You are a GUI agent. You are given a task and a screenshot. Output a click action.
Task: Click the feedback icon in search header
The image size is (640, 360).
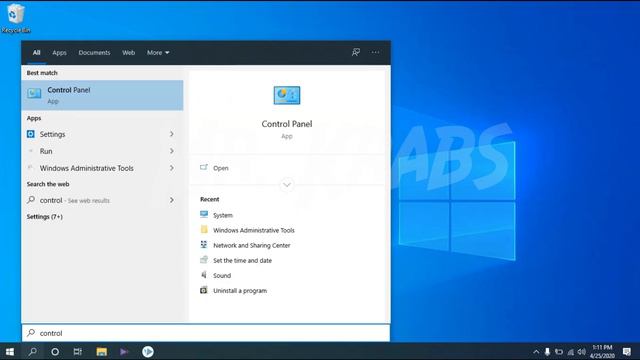(356, 52)
